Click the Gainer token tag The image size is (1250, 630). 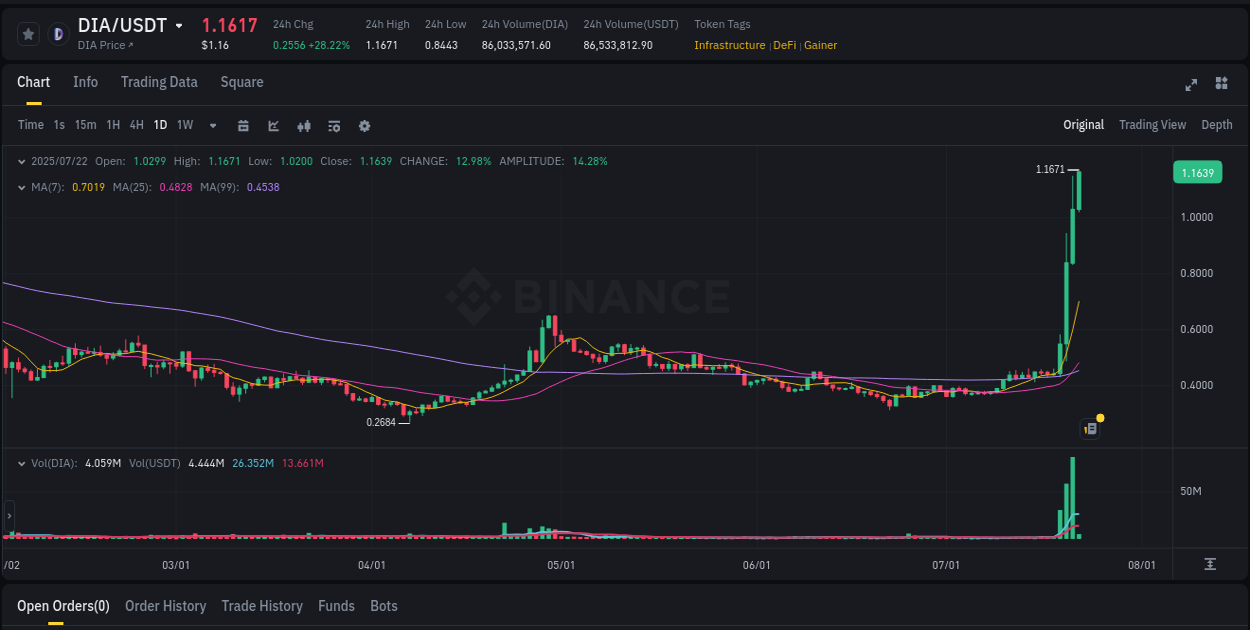820,44
